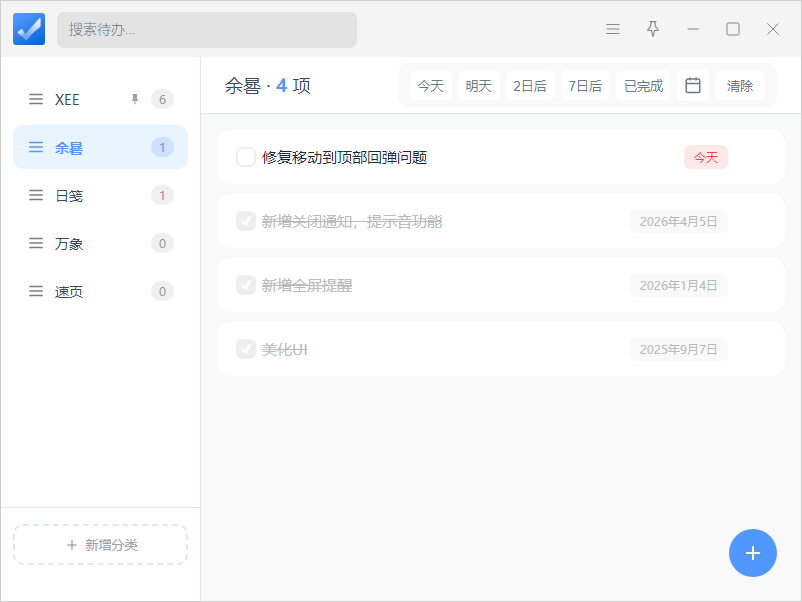Click count badge 0 on 万象 row
Screen dimensions: 802x602
click(162, 243)
